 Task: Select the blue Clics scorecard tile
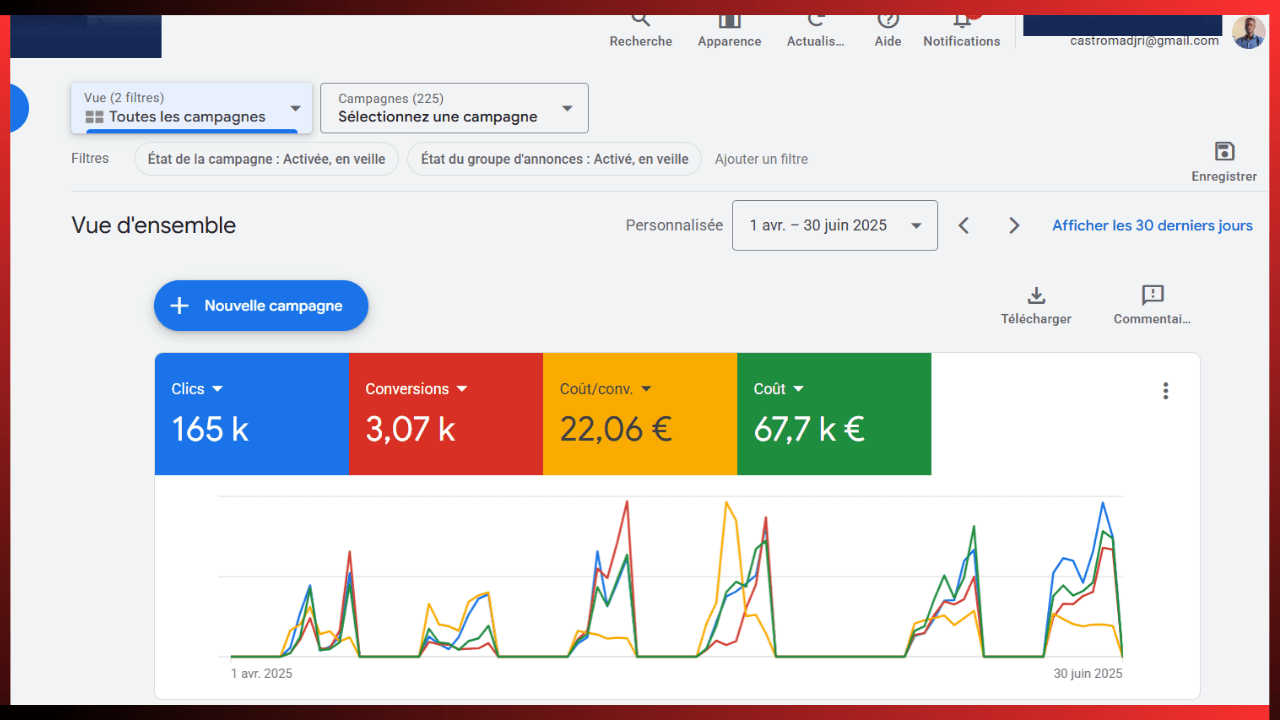pos(252,414)
